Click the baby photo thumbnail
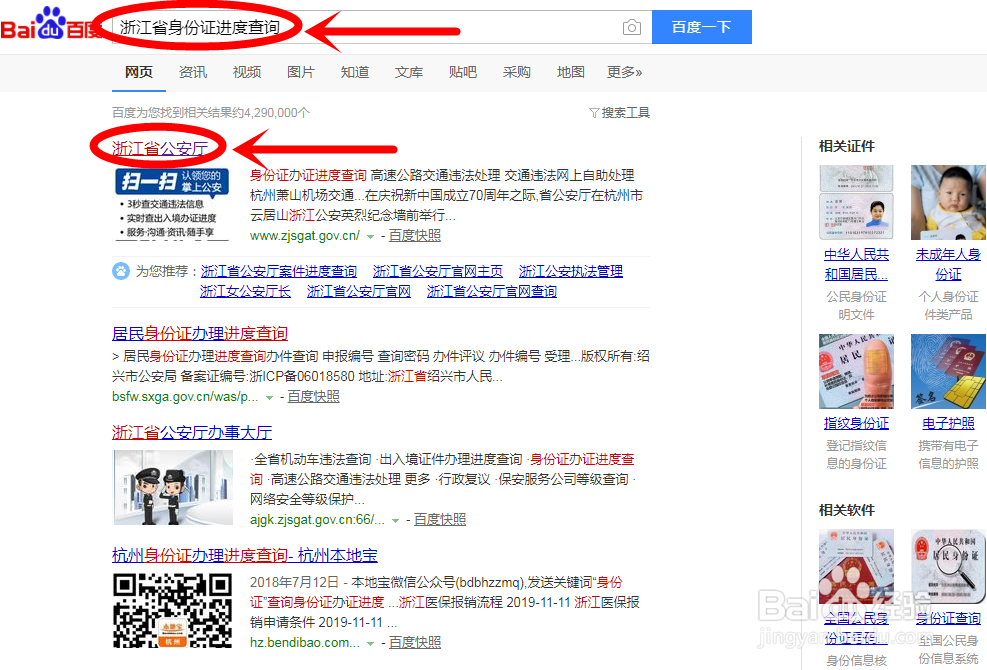 948,202
